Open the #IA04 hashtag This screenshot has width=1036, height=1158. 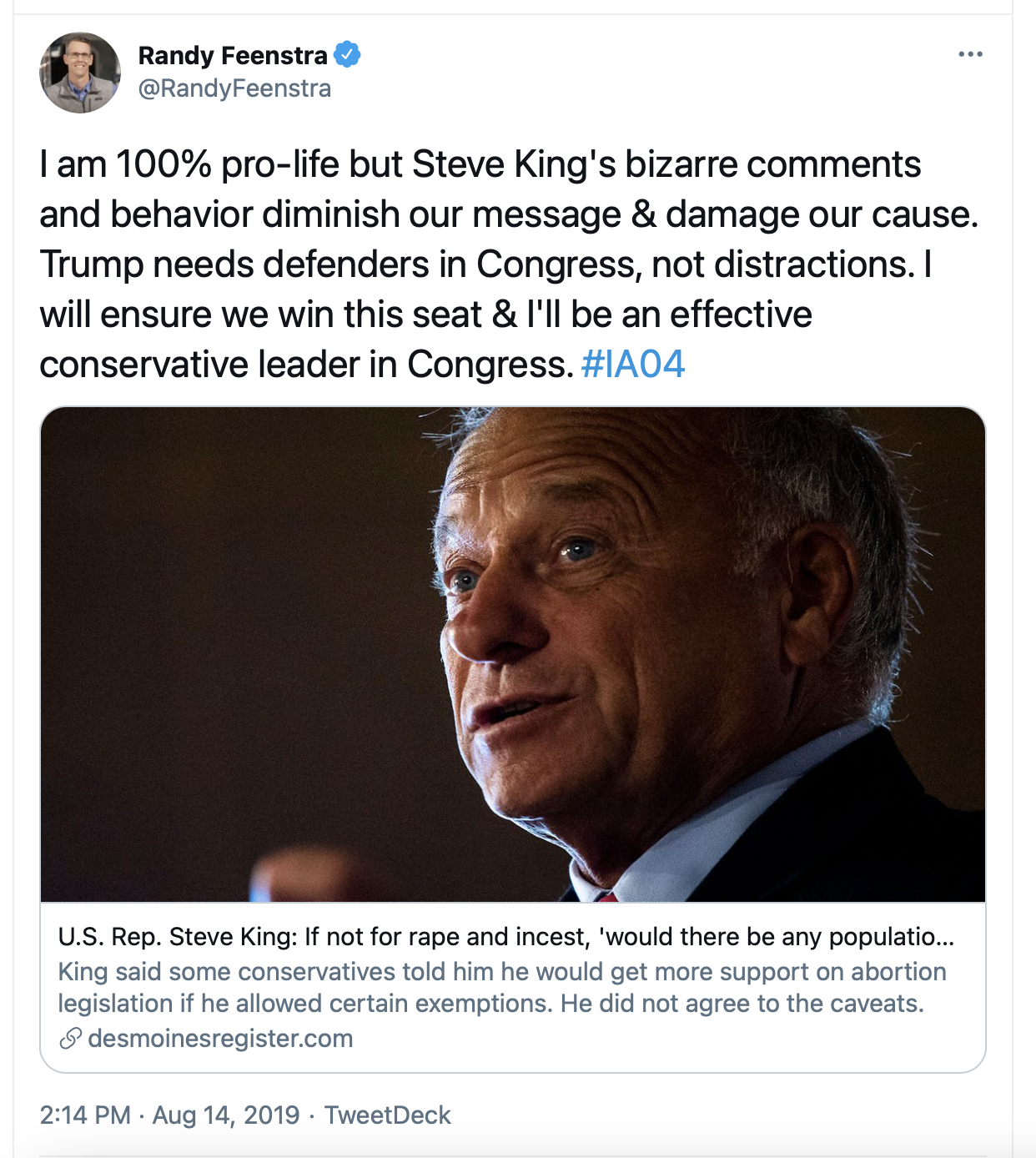[x=633, y=364]
